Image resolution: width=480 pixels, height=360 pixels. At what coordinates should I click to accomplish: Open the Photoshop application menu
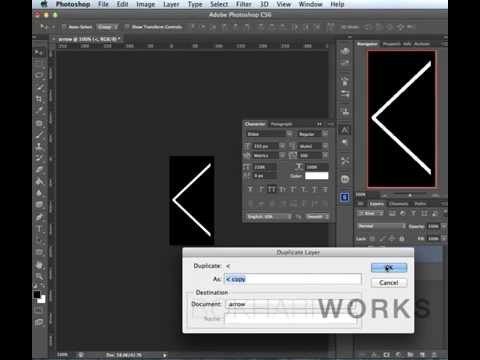(73, 4)
